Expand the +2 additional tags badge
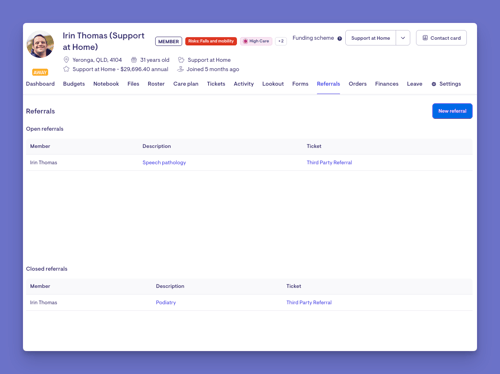This screenshot has height=374, width=500. pyautogui.click(x=281, y=41)
